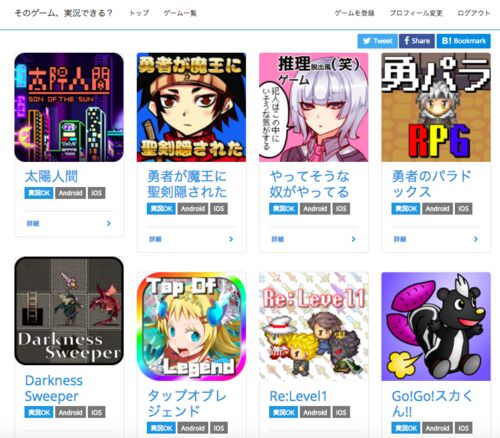The height and width of the screenshot is (438, 500).
Task: Click the Facebook Share button
Action: coord(417,41)
